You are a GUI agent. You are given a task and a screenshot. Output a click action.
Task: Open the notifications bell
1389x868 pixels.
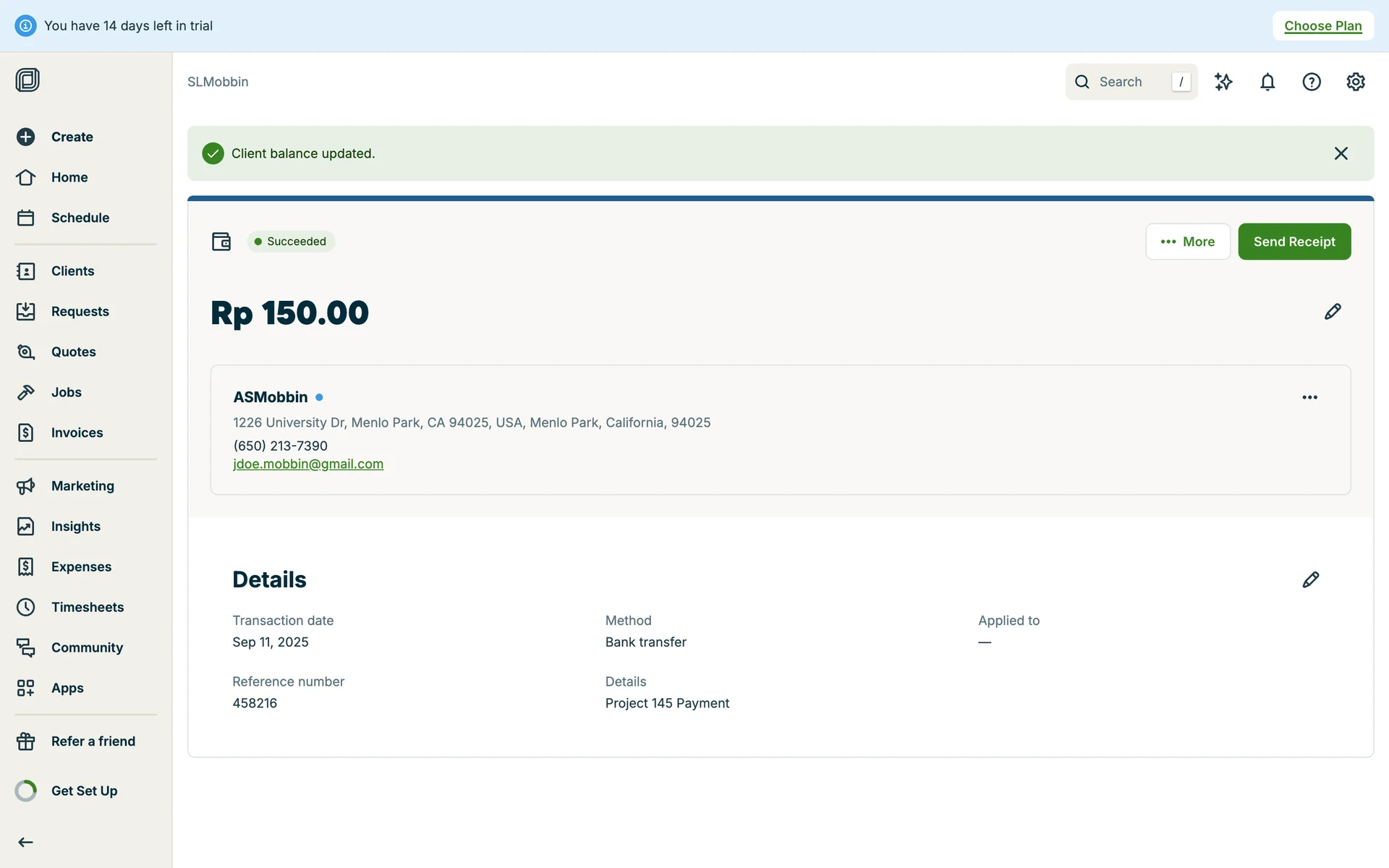pos(1267,82)
